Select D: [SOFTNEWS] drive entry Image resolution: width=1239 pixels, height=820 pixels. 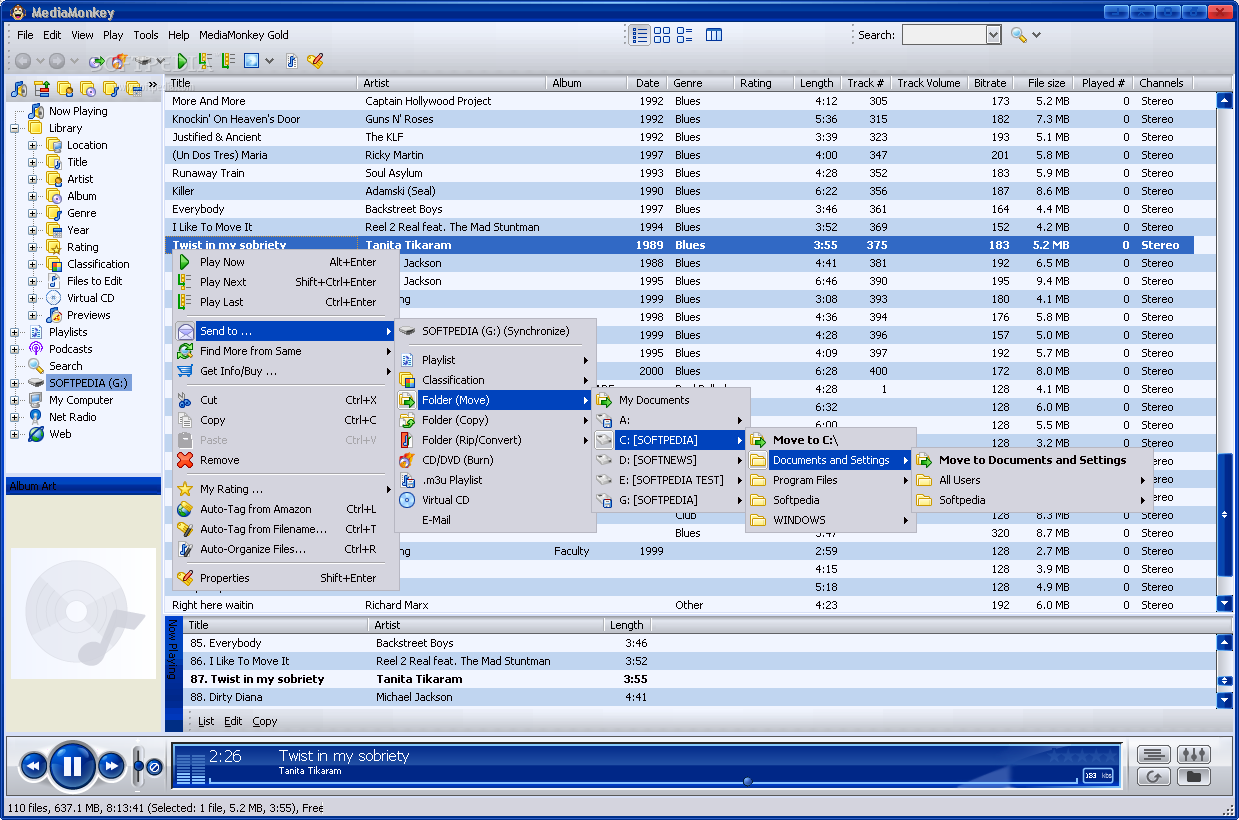point(671,460)
